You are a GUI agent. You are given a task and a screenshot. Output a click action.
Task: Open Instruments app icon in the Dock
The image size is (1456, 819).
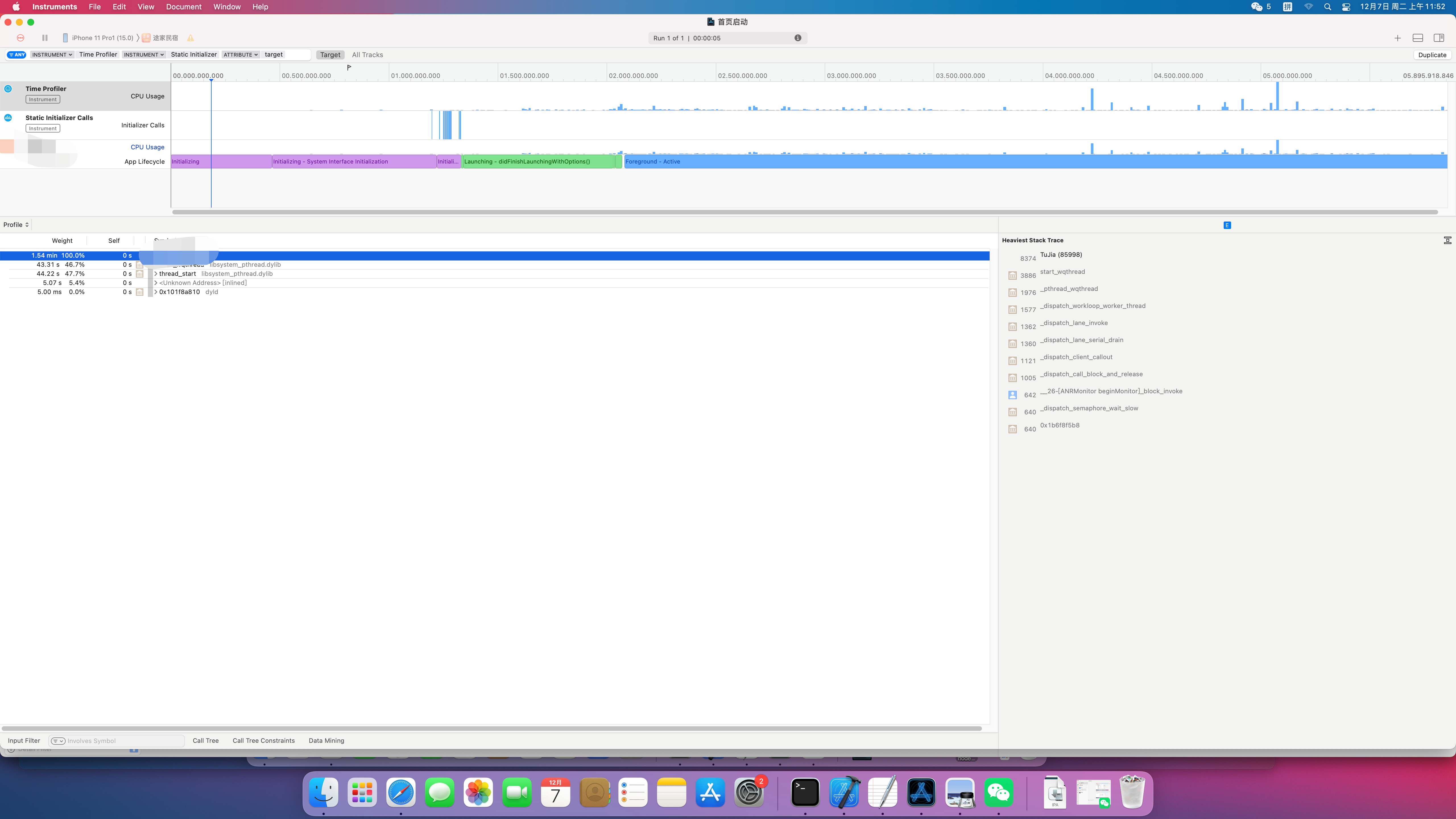point(921,792)
